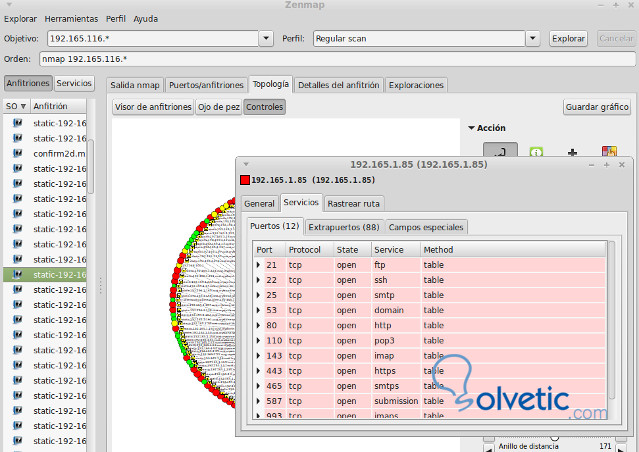Screen dimensions: 639x452
Task: Click the red status square for 192.165.1.85
Action: [245, 180]
